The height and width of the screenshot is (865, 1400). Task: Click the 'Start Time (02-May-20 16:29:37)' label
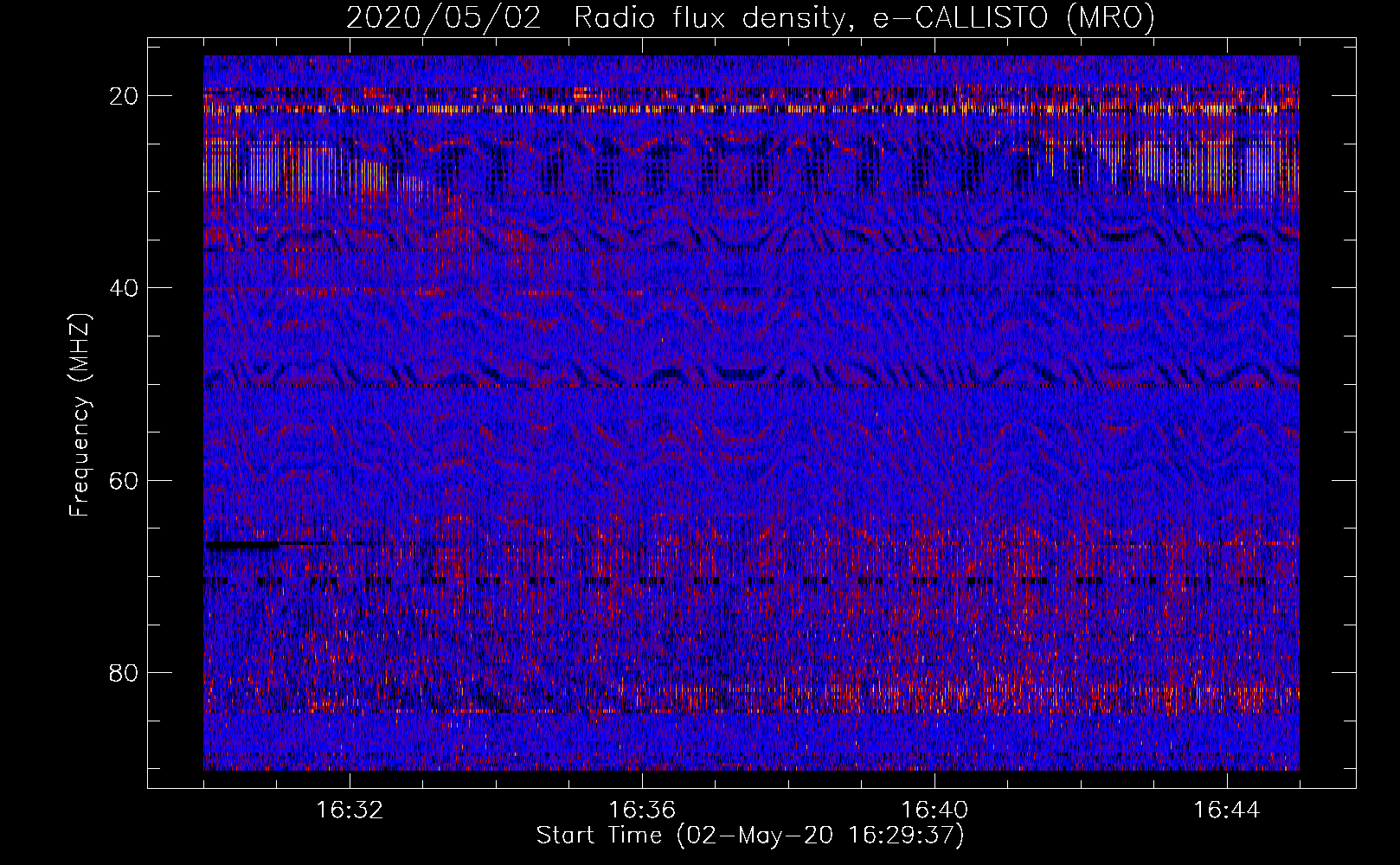pos(750,836)
